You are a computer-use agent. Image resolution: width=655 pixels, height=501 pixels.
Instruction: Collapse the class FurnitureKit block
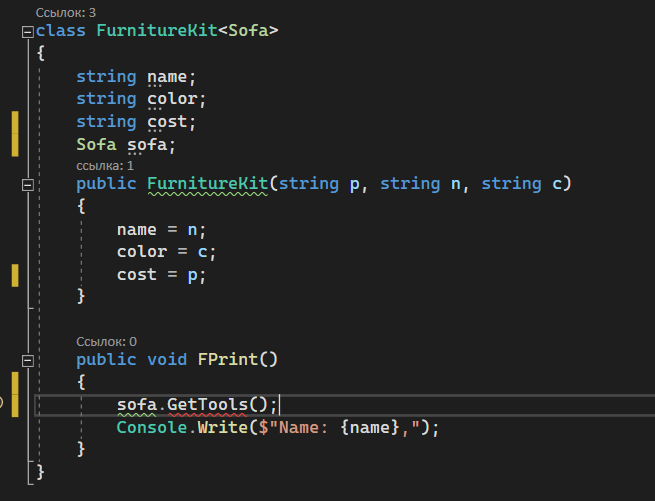(28, 32)
